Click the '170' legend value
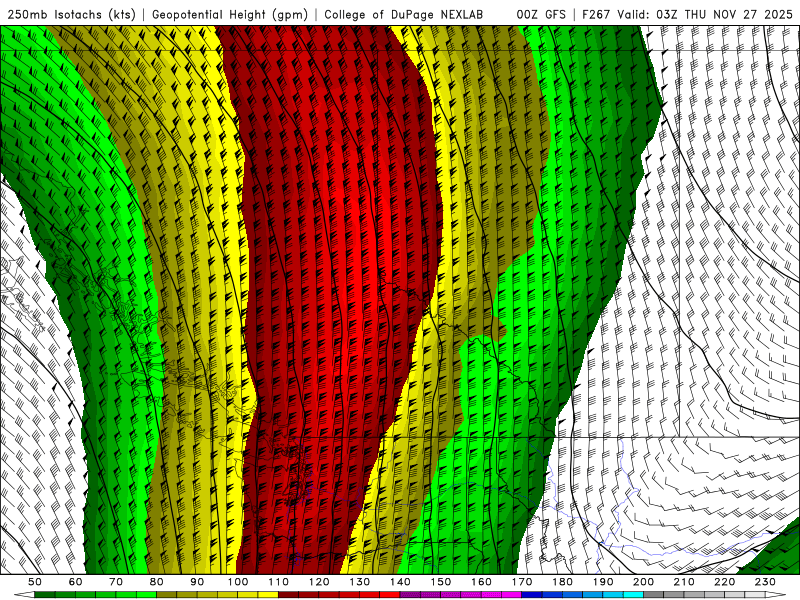This screenshot has width=800, height=600. (522, 582)
